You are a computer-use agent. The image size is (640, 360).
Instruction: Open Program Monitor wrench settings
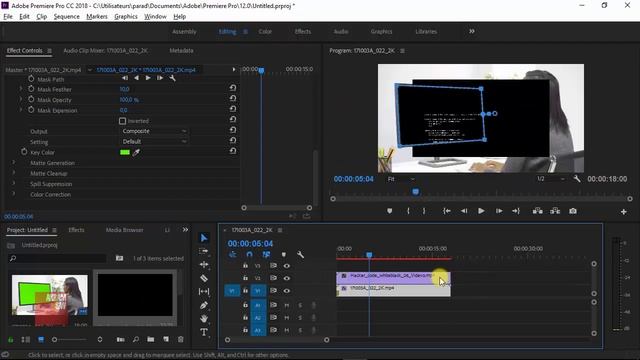tap(577, 179)
